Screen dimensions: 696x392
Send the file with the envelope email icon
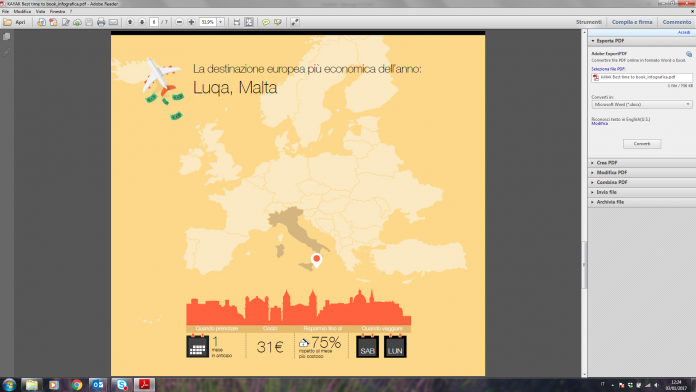pyautogui.click(x=114, y=22)
